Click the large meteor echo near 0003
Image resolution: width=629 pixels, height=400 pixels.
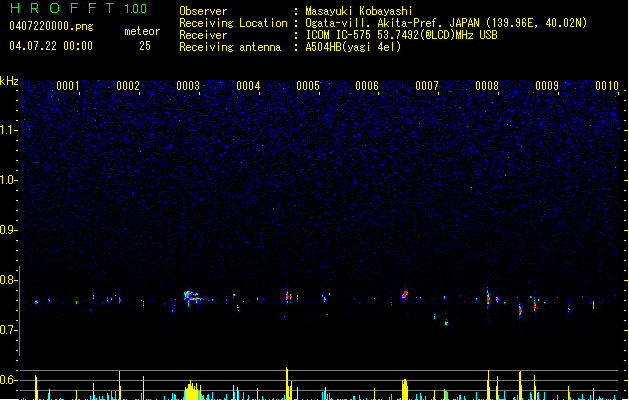193,297
